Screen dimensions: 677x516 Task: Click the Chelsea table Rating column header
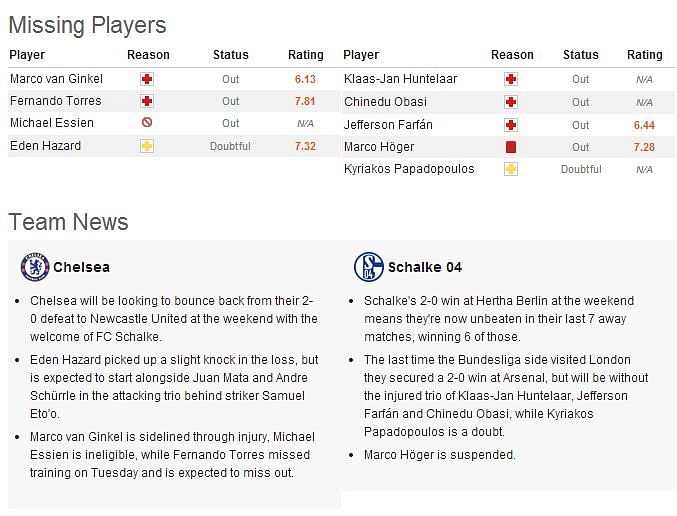(306, 55)
